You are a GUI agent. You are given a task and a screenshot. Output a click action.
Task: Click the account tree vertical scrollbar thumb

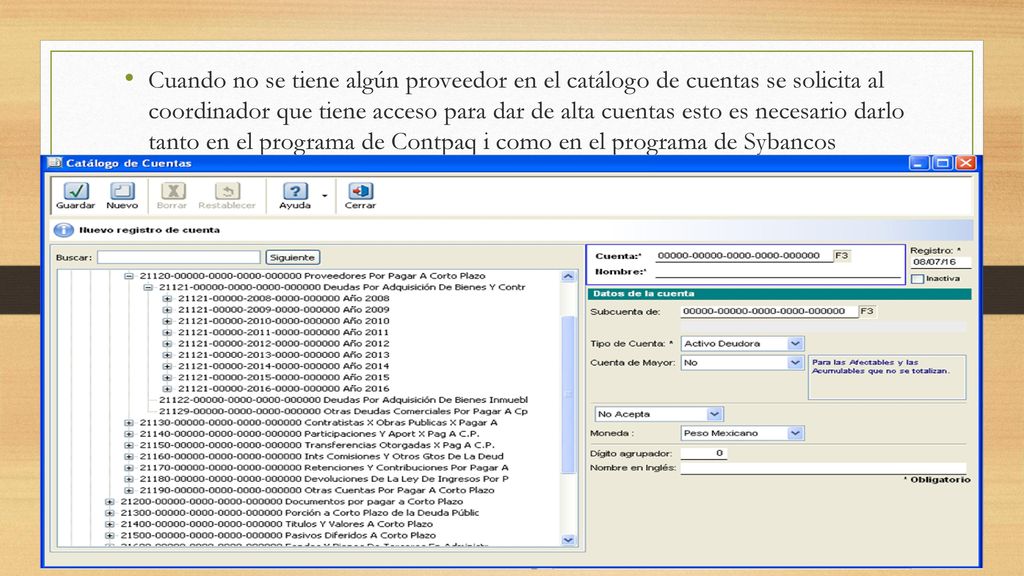568,394
